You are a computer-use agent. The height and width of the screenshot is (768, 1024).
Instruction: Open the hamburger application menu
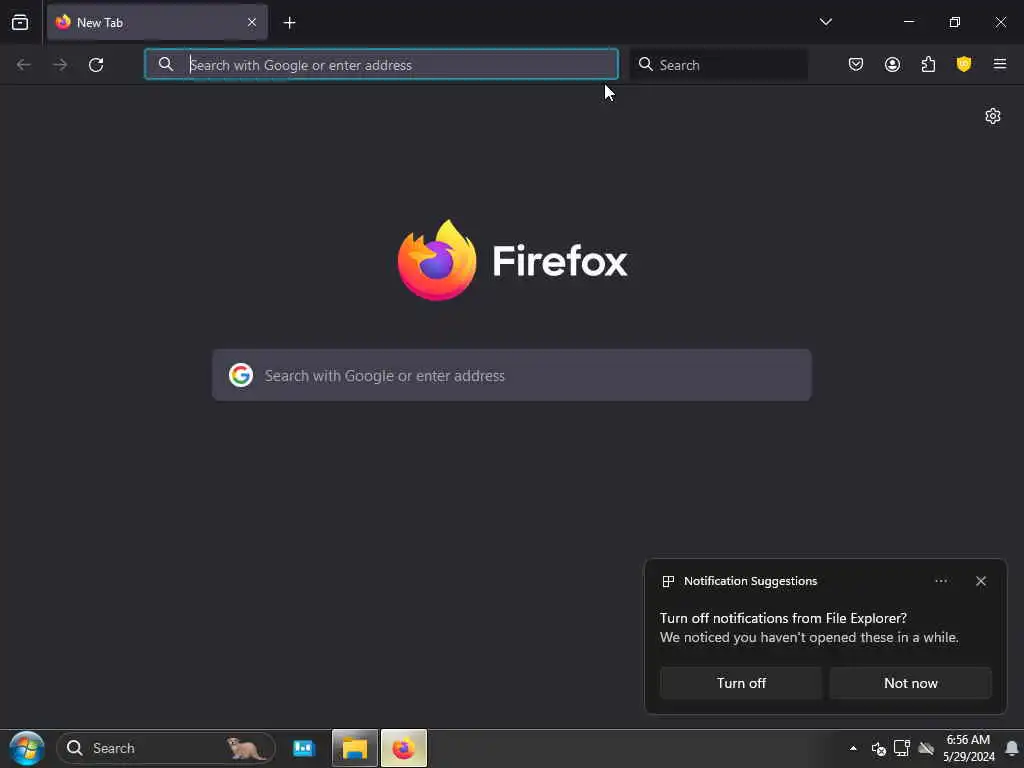[x=1000, y=64]
